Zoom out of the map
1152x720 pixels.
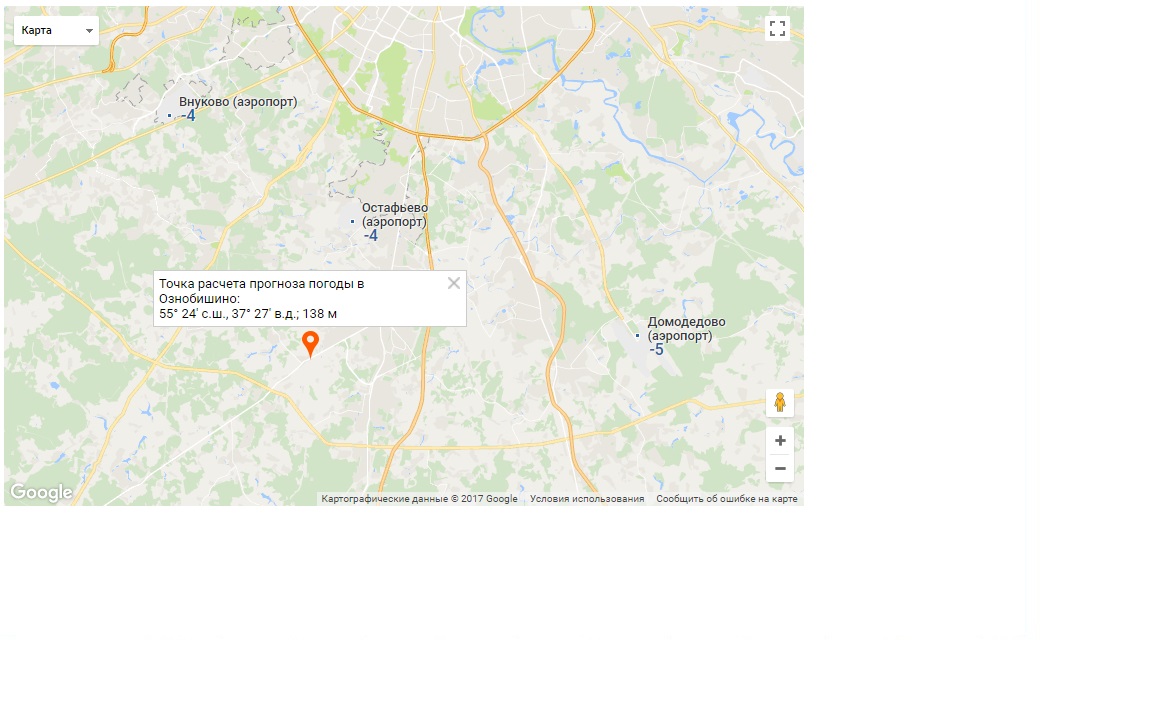click(780, 469)
